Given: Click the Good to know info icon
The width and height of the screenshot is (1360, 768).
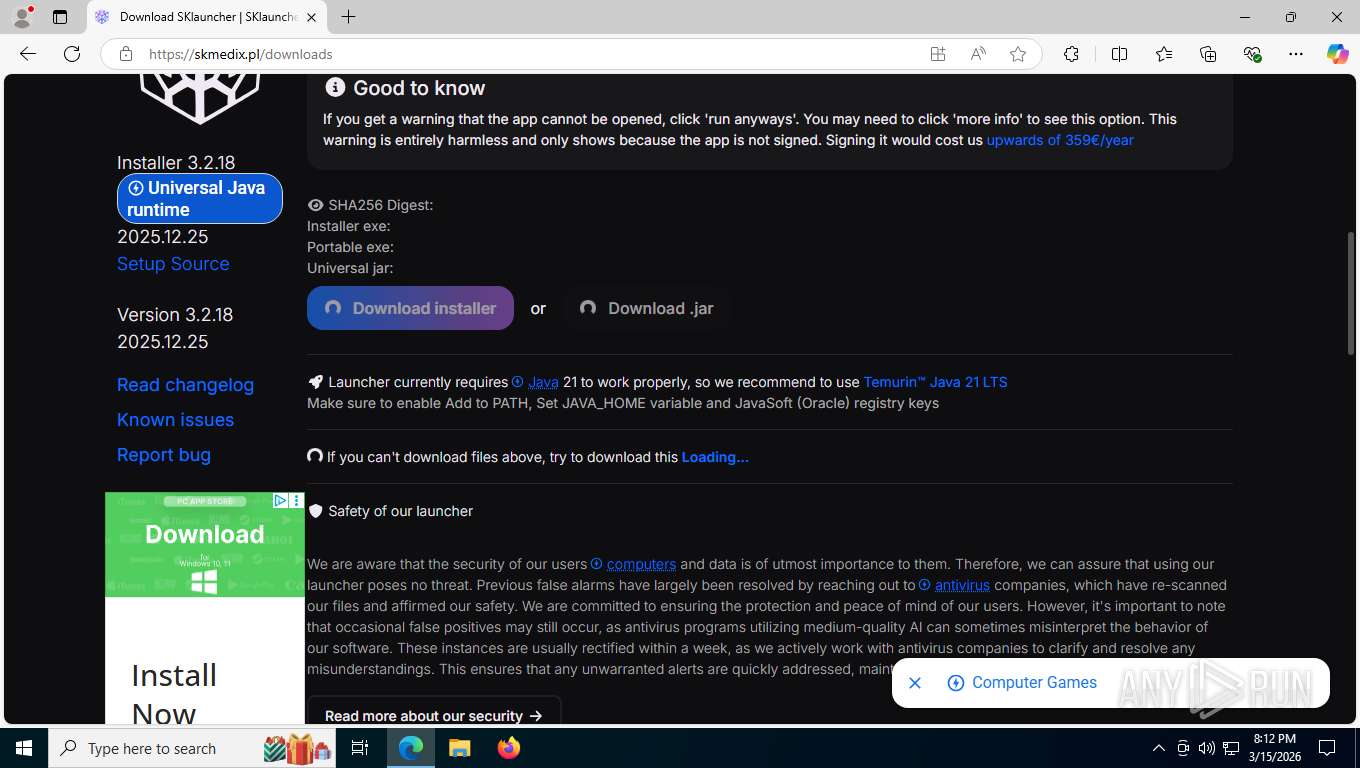Looking at the screenshot, I should (335, 88).
